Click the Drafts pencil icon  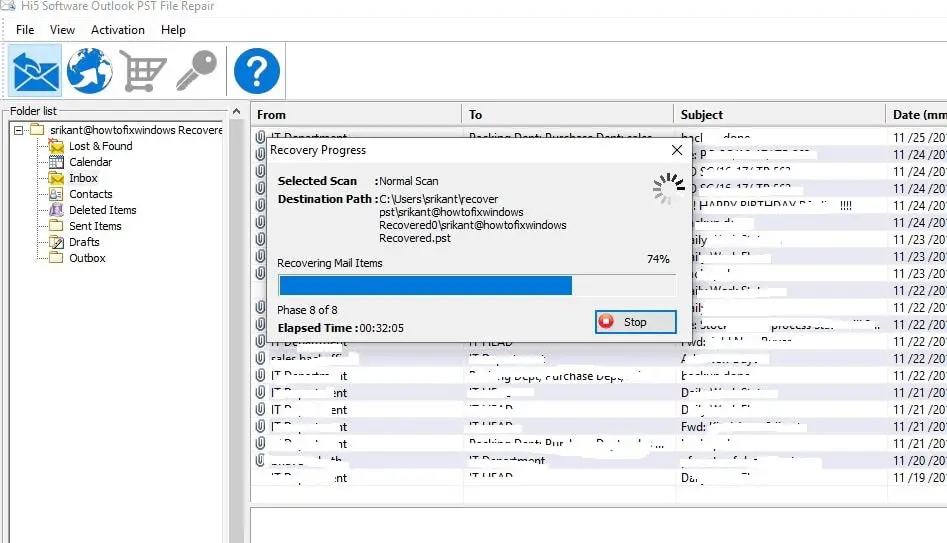tap(56, 242)
